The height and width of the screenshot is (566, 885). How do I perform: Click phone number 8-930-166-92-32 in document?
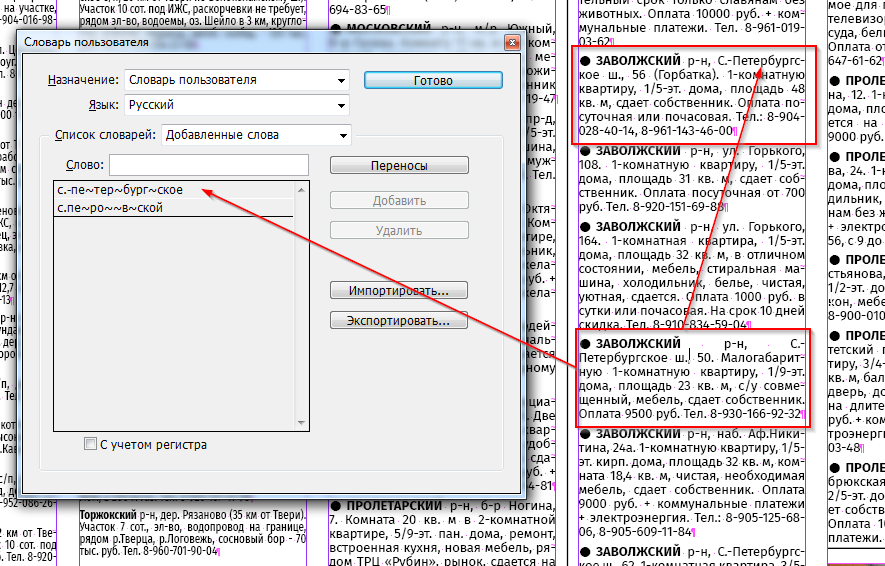755,414
